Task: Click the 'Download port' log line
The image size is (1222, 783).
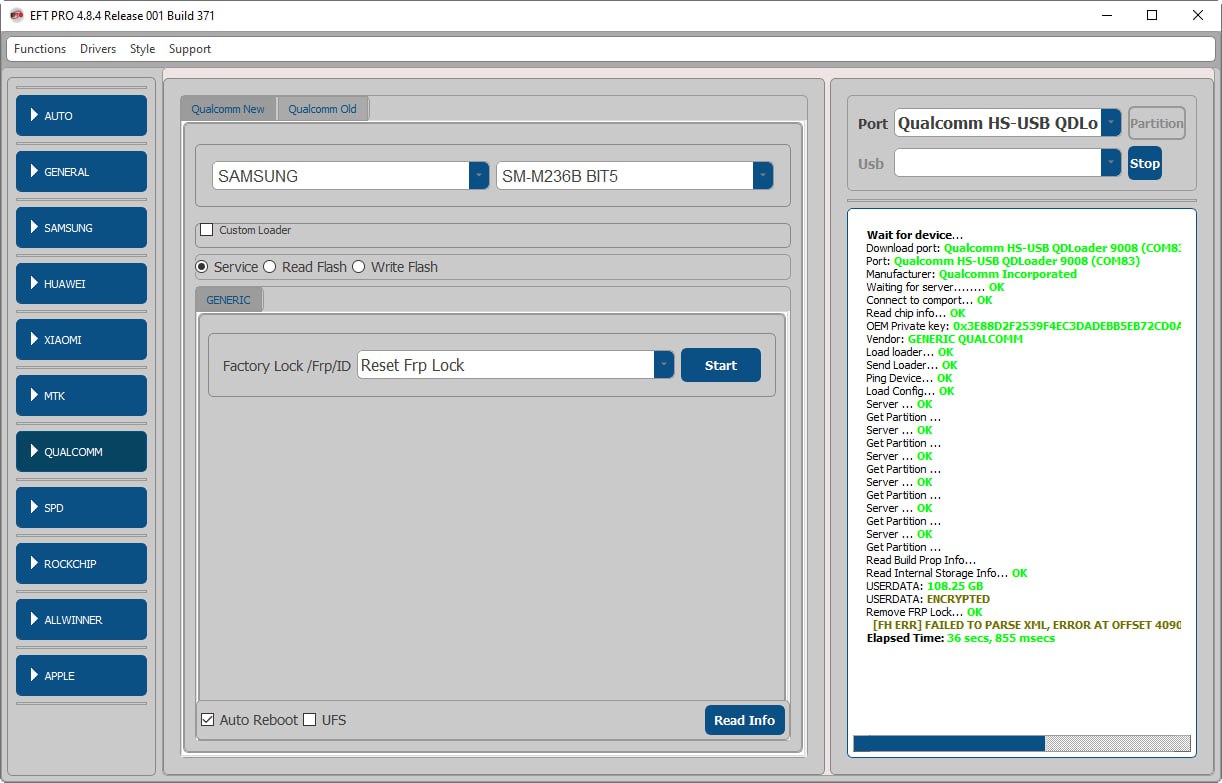Action: click(x=1023, y=248)
